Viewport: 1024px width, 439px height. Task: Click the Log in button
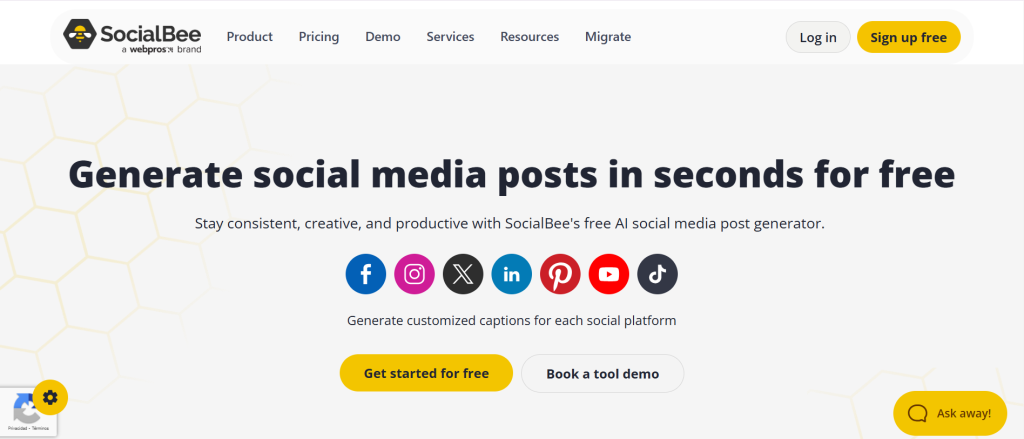pyautogui.click(x=818, y=38)
